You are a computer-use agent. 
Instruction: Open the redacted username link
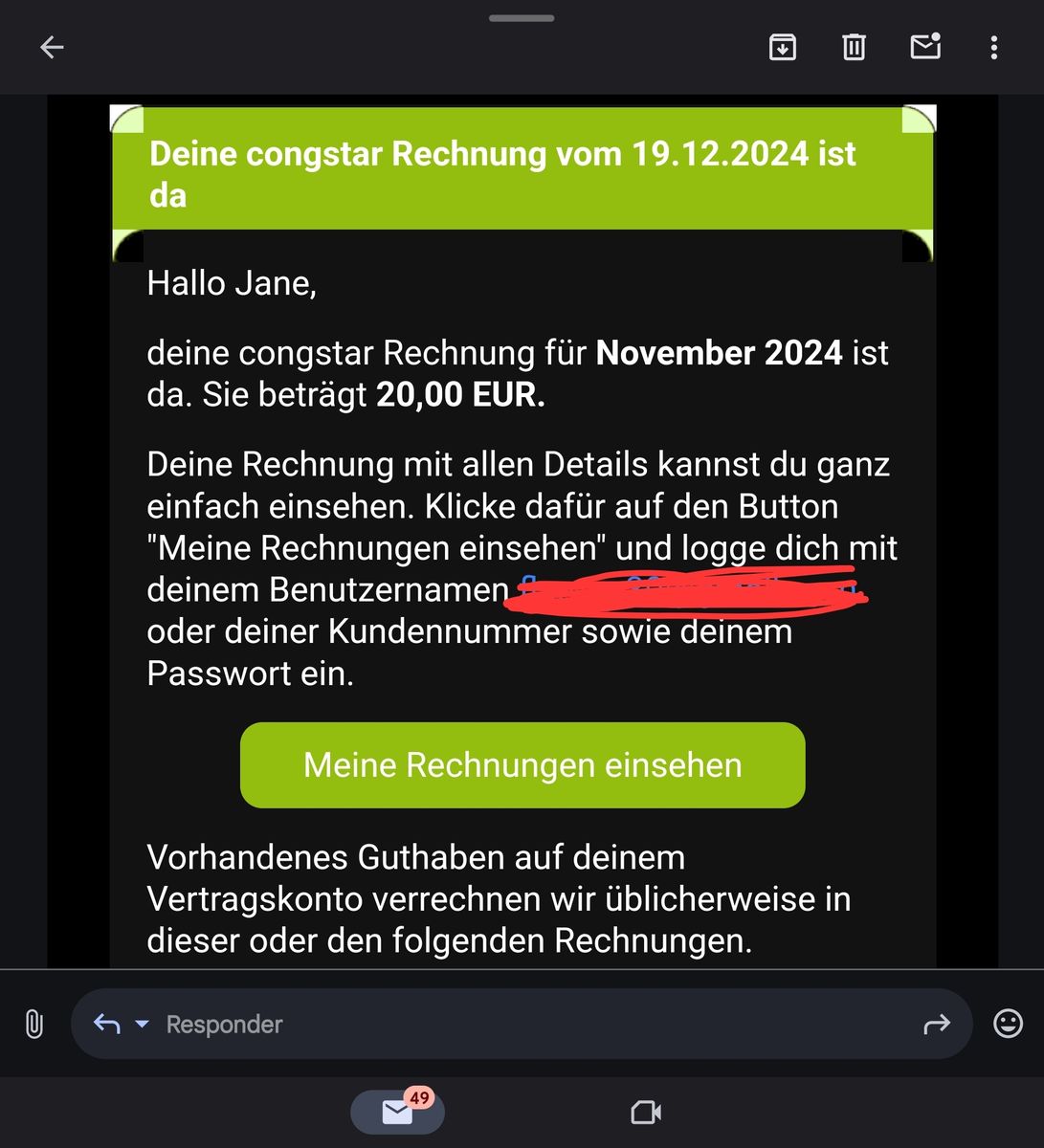click(689, 588)
